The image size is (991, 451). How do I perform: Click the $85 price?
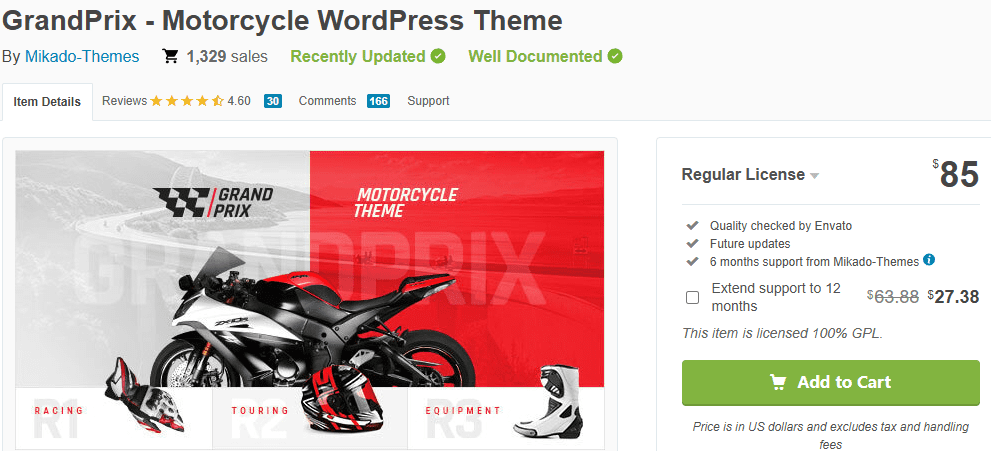coord(956,174)
